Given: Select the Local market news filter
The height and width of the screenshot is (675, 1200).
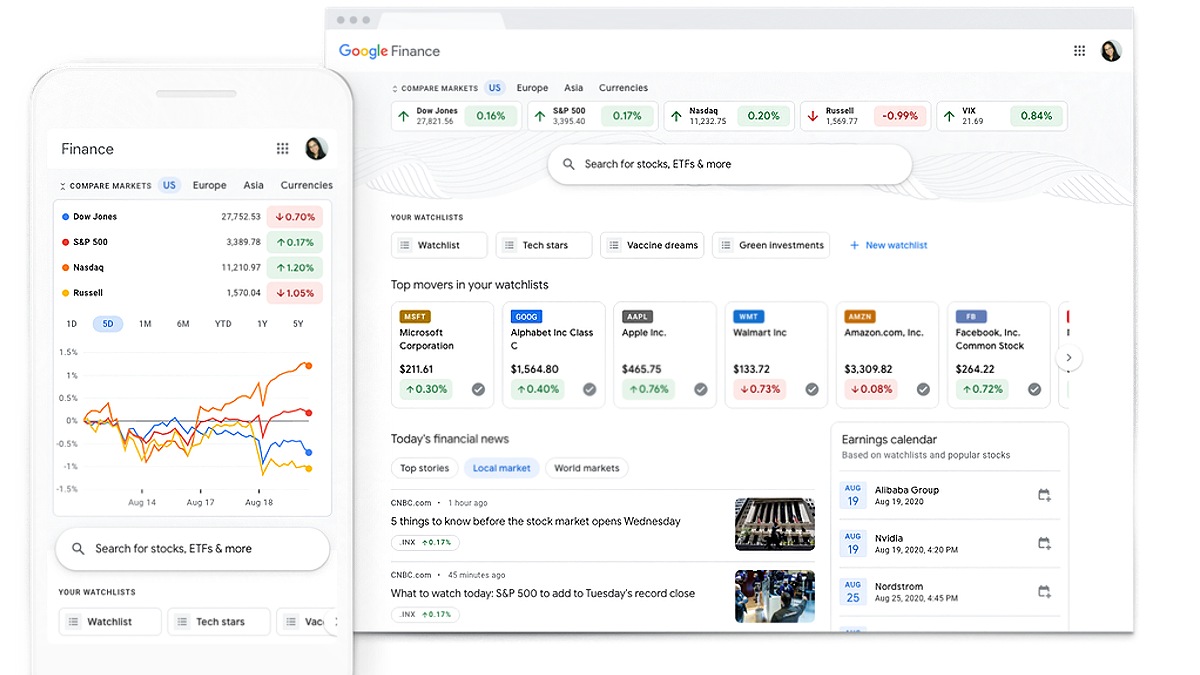Looking at the screenshot, I should pos(502,468).
